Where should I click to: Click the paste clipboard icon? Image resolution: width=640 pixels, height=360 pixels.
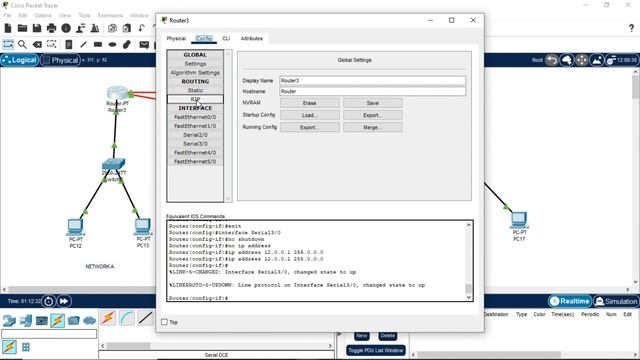[127, 28]
